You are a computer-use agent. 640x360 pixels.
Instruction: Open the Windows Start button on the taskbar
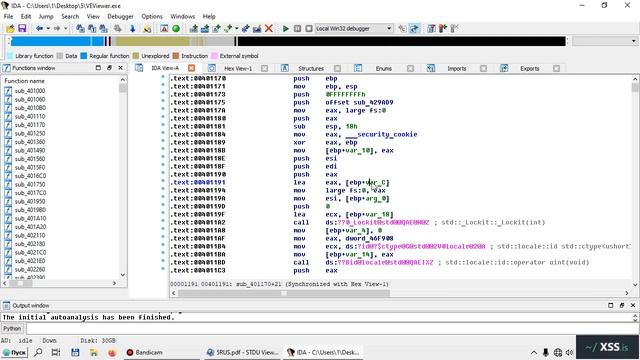[14, 352]
